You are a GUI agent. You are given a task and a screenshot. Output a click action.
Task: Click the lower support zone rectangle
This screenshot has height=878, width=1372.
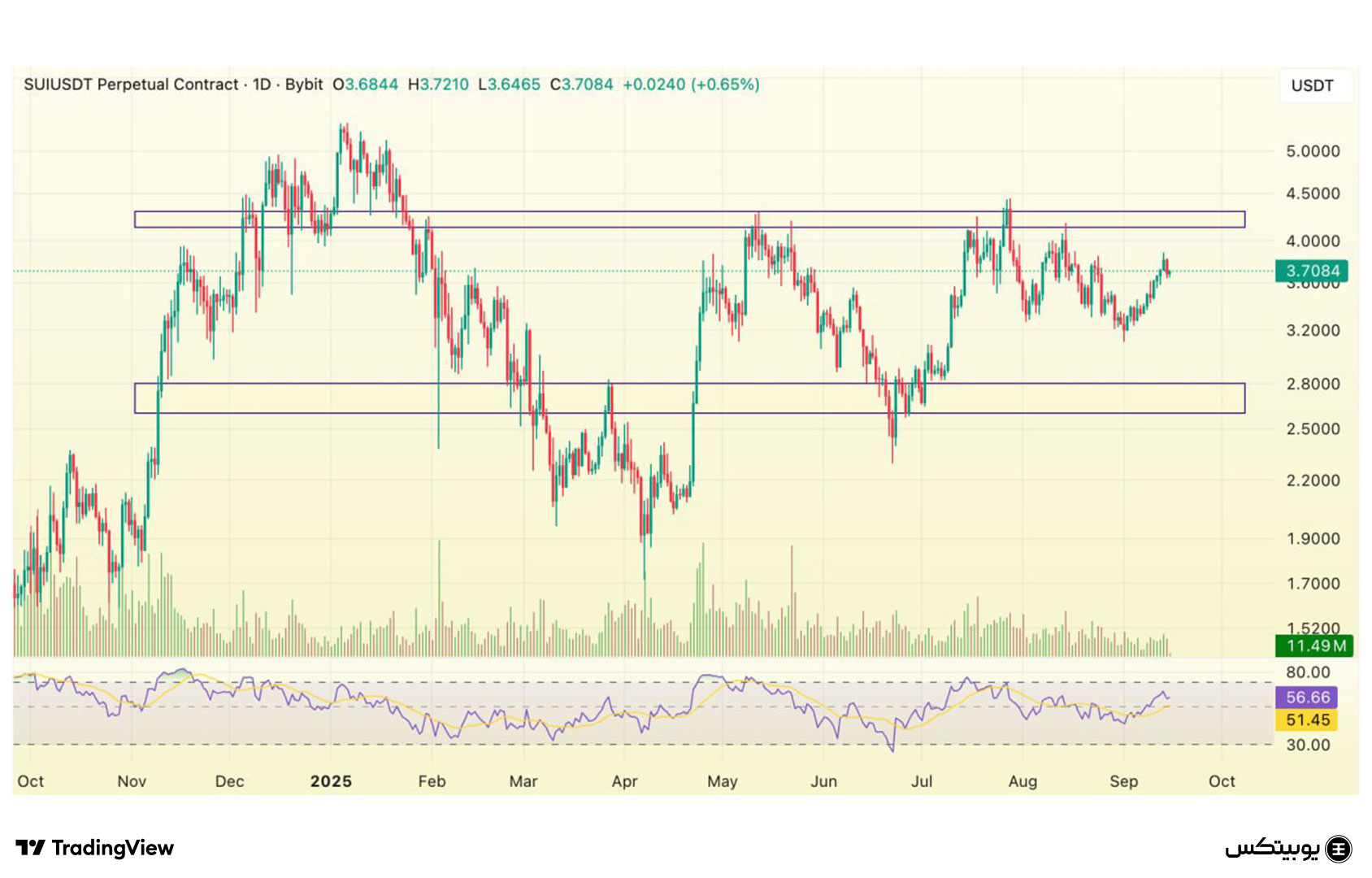coord(689,398)
